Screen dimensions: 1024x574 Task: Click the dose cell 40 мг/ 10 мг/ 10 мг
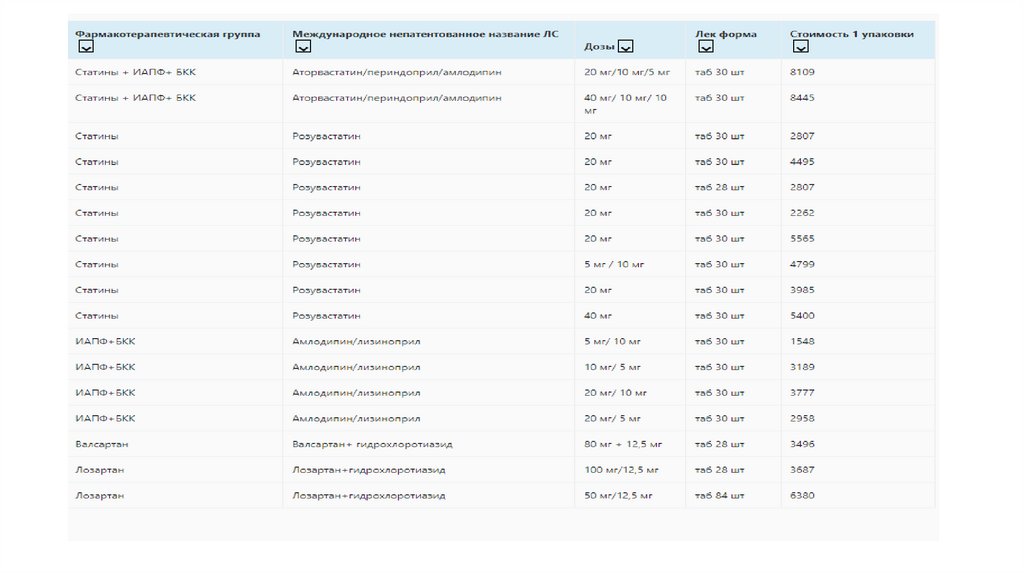click(625, 104)
